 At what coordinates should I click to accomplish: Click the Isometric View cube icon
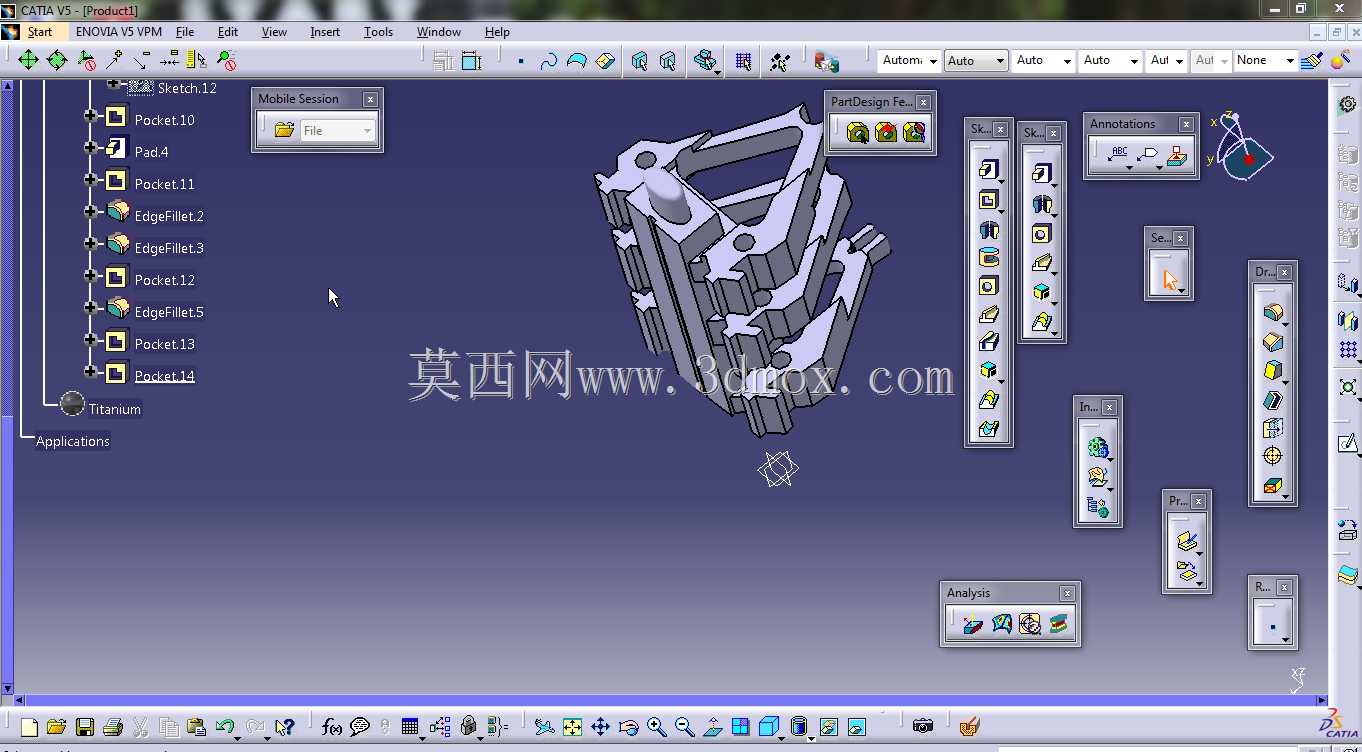768,727
